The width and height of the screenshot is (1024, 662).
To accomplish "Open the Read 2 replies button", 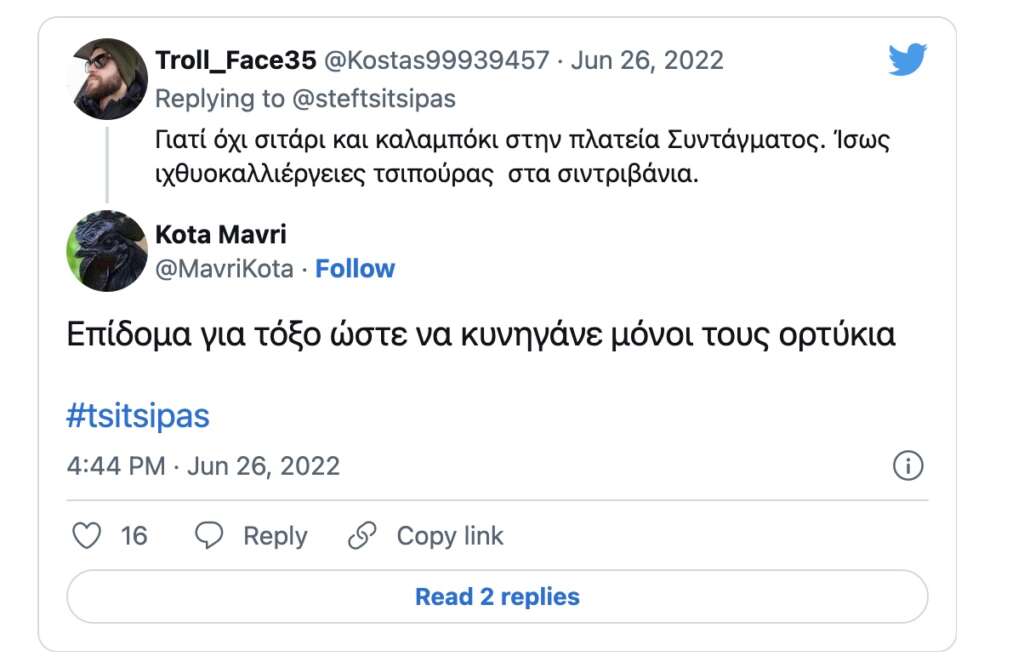I will point(497,597).
